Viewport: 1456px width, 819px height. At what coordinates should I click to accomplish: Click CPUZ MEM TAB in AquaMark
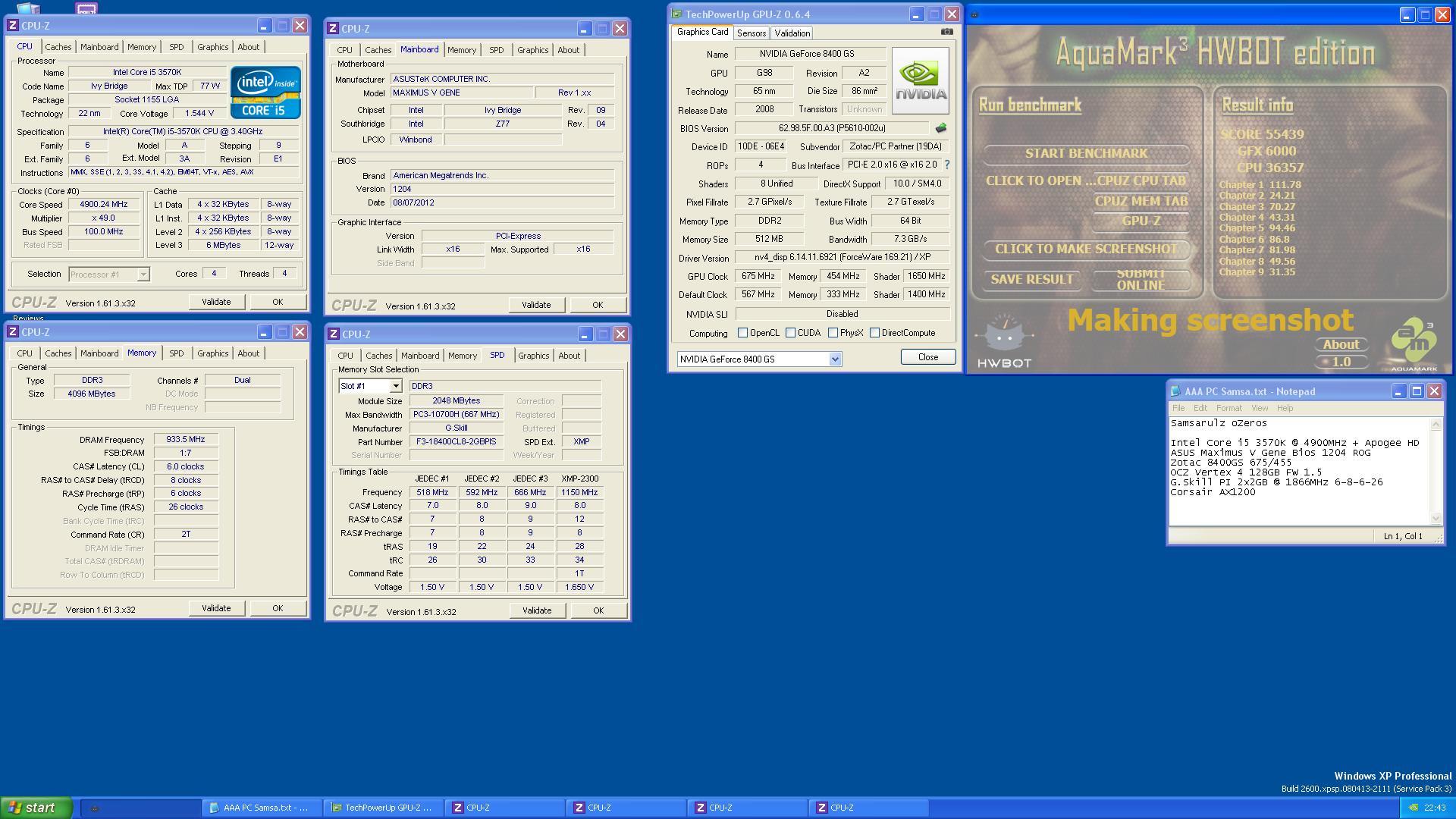coord(1141,202)
